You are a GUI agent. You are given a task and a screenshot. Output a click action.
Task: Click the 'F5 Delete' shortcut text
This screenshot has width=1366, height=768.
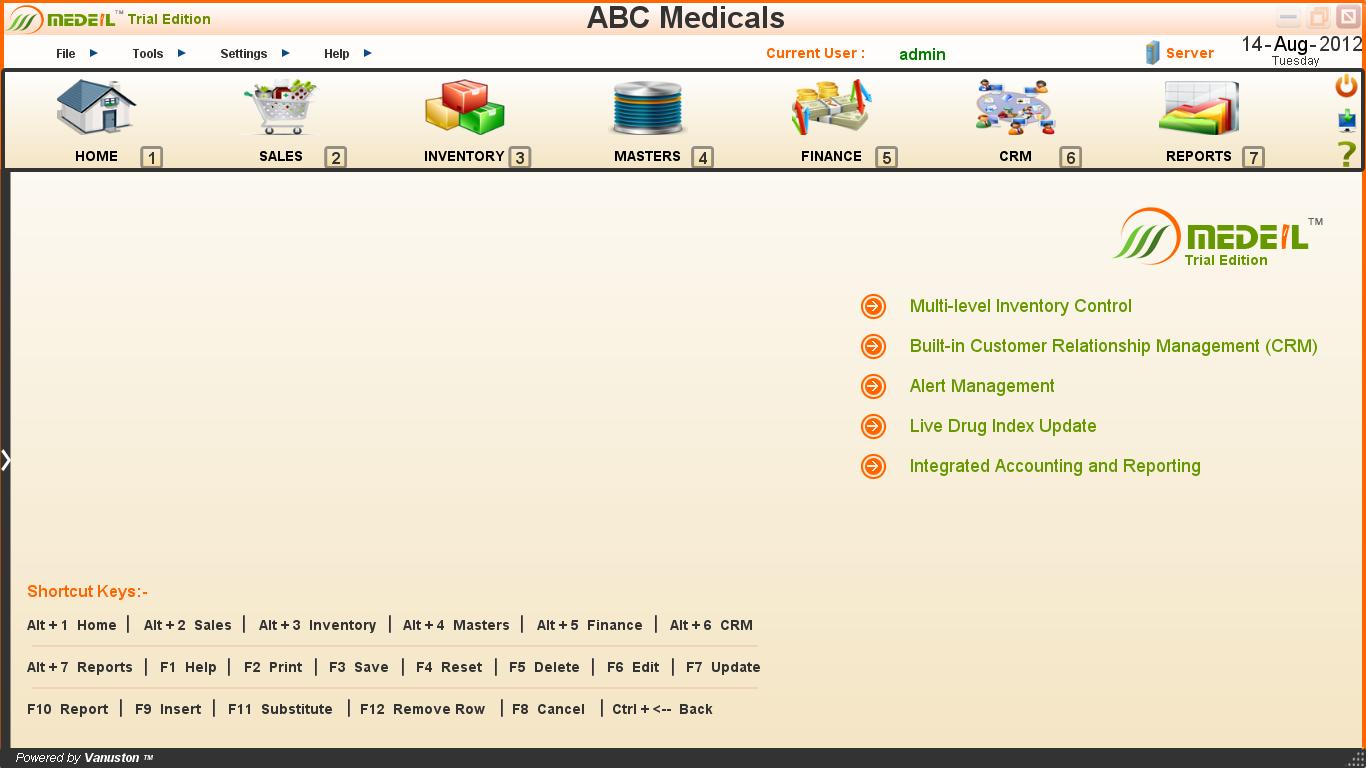544,667
